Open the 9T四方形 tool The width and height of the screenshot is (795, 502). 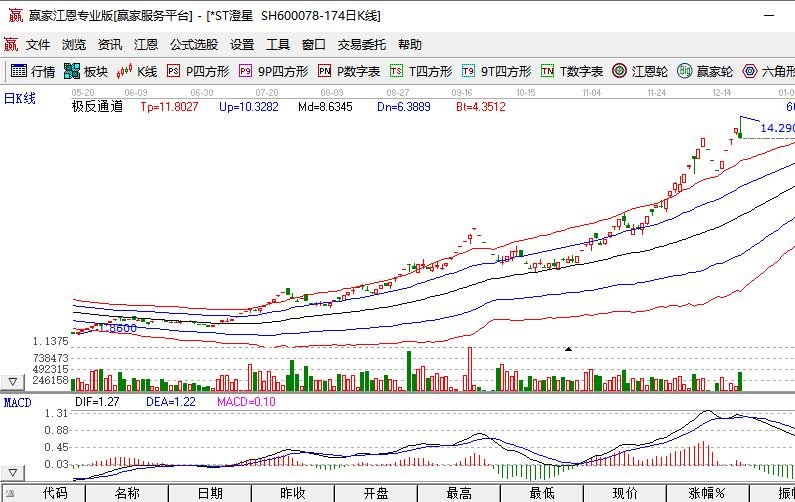tap(496, 71)
